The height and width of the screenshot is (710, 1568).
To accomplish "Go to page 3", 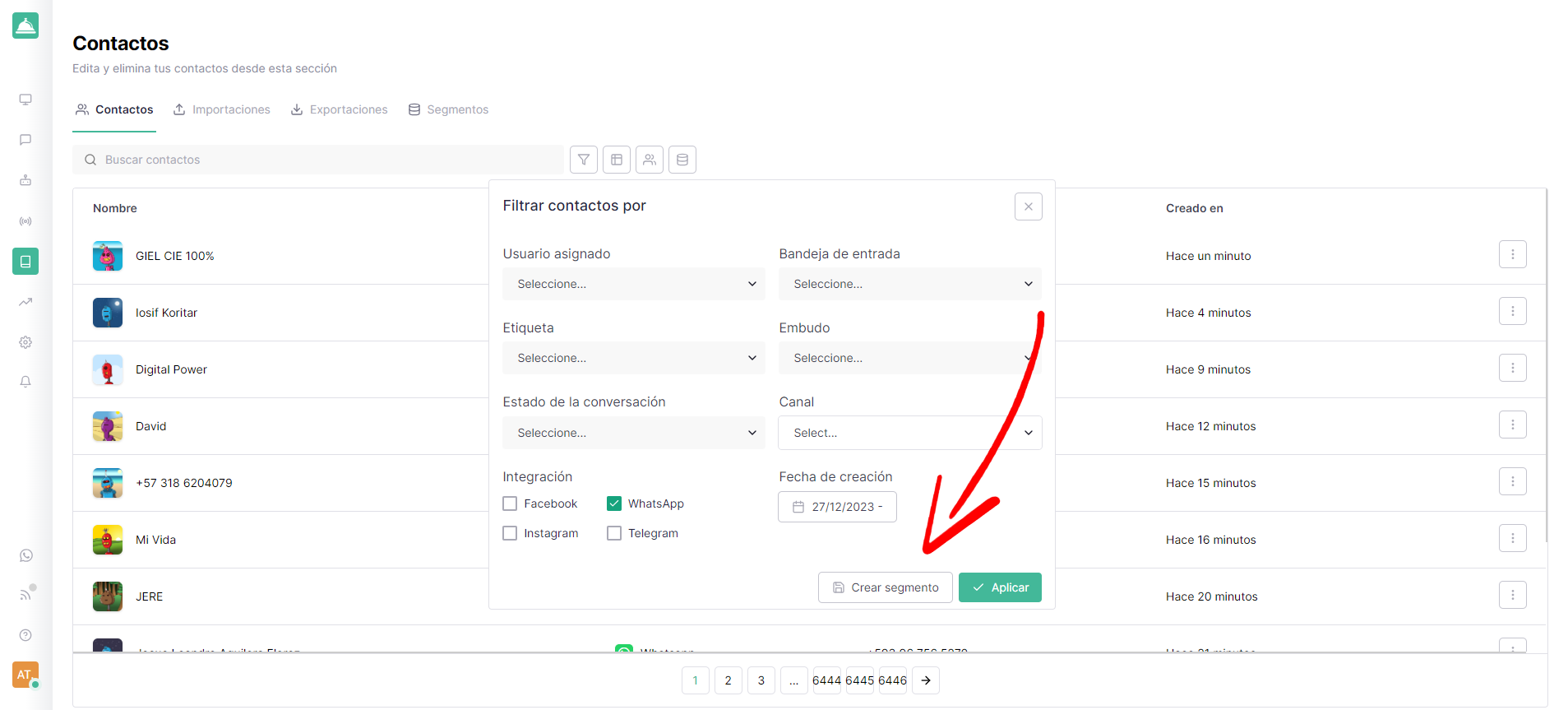I will click(761, 680).
